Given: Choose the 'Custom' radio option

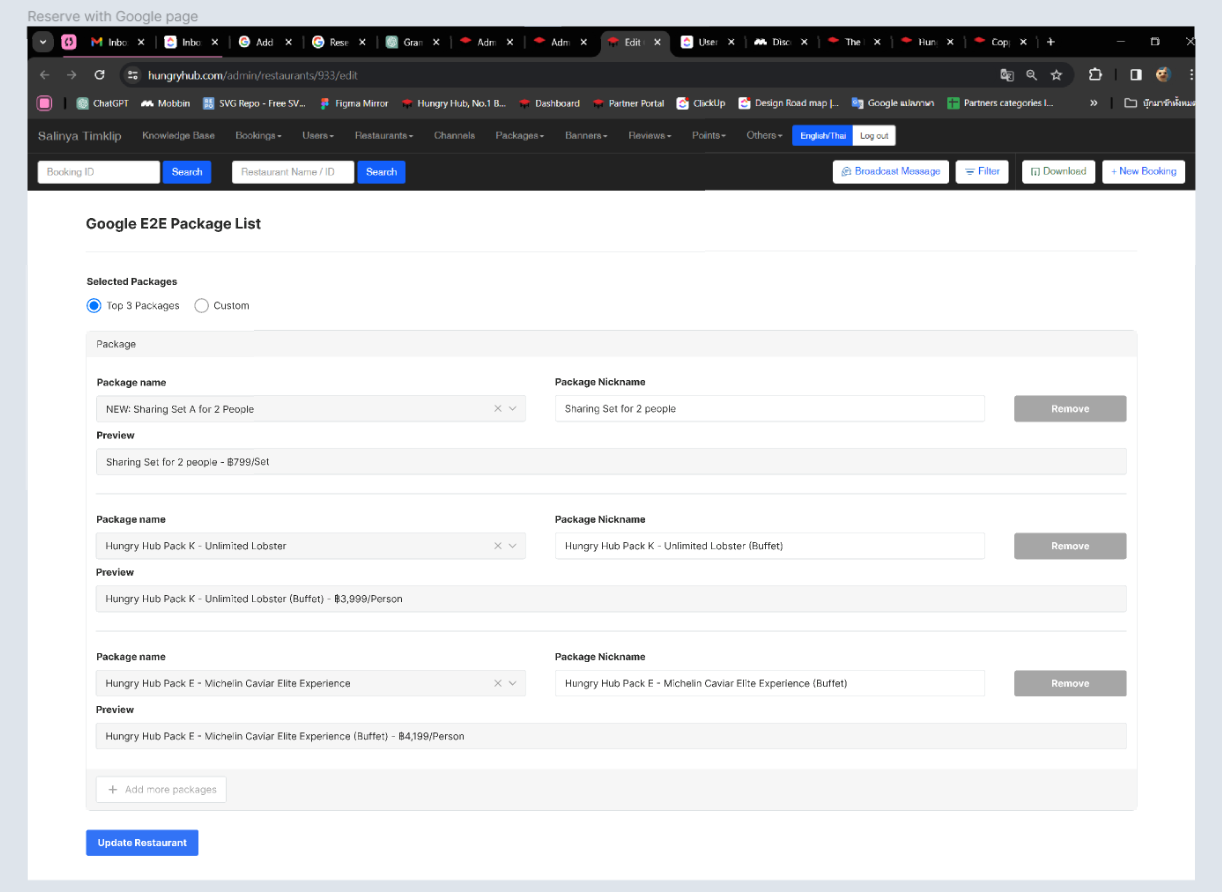Looking at the screenshot, I should [x=201, y=306].
